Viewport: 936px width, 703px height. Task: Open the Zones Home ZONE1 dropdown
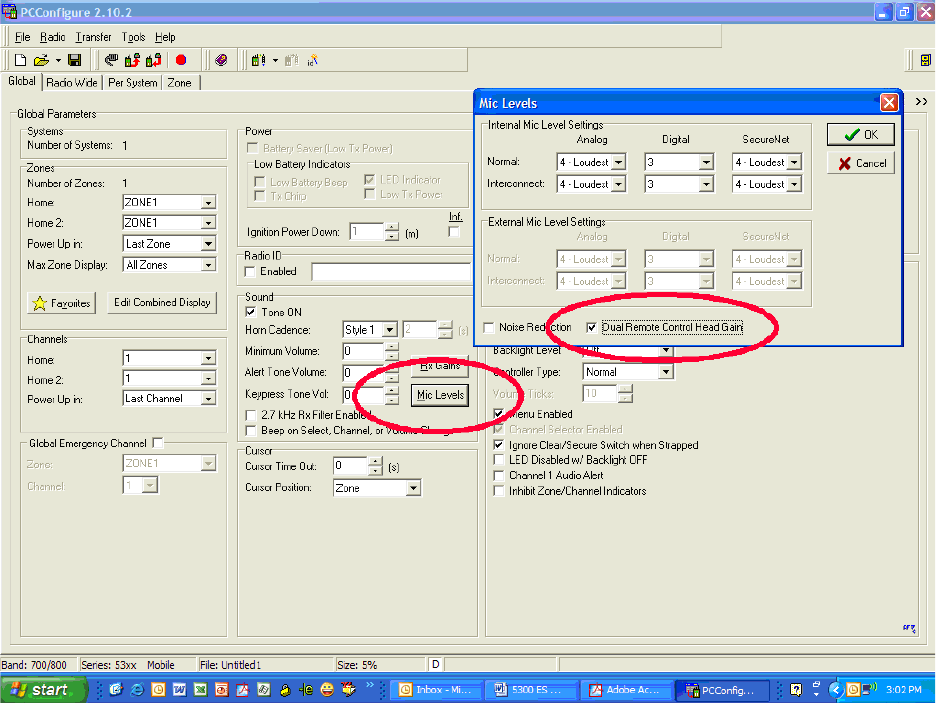click(x=208, y=203)
